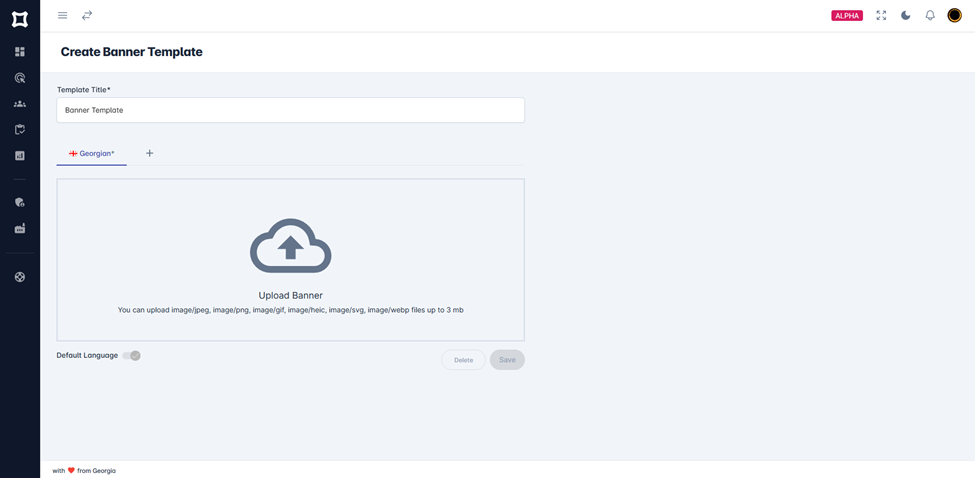Open the dashboard grid icon in sidebar
The height and width of the screenshot is (478, 975).
coord(20,52)
